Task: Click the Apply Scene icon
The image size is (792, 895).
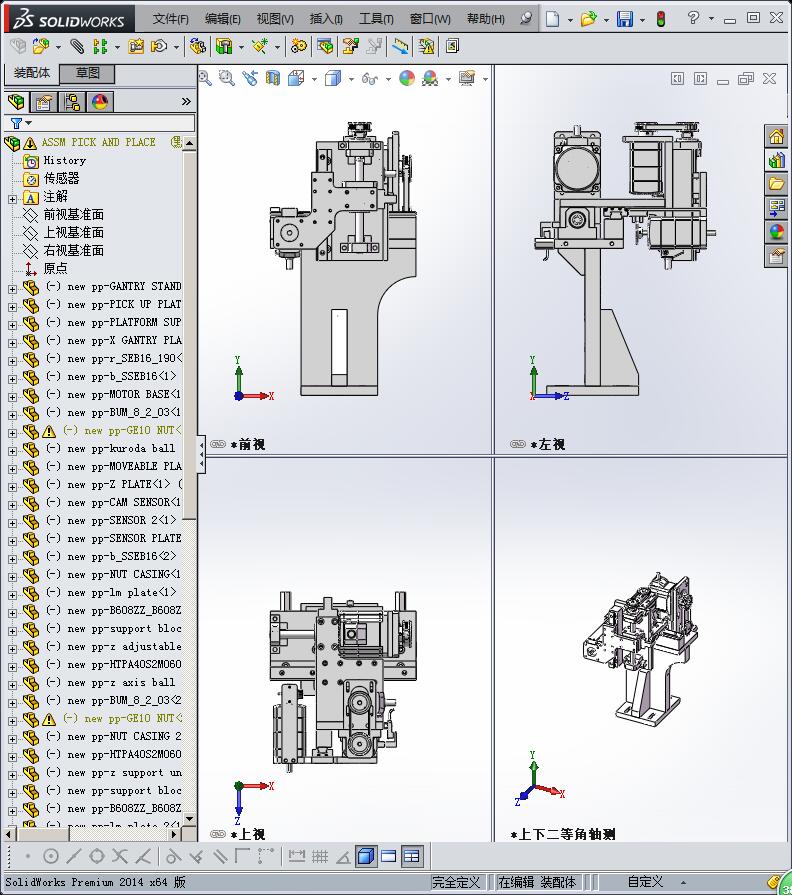Action: click(x=430, y=78)
